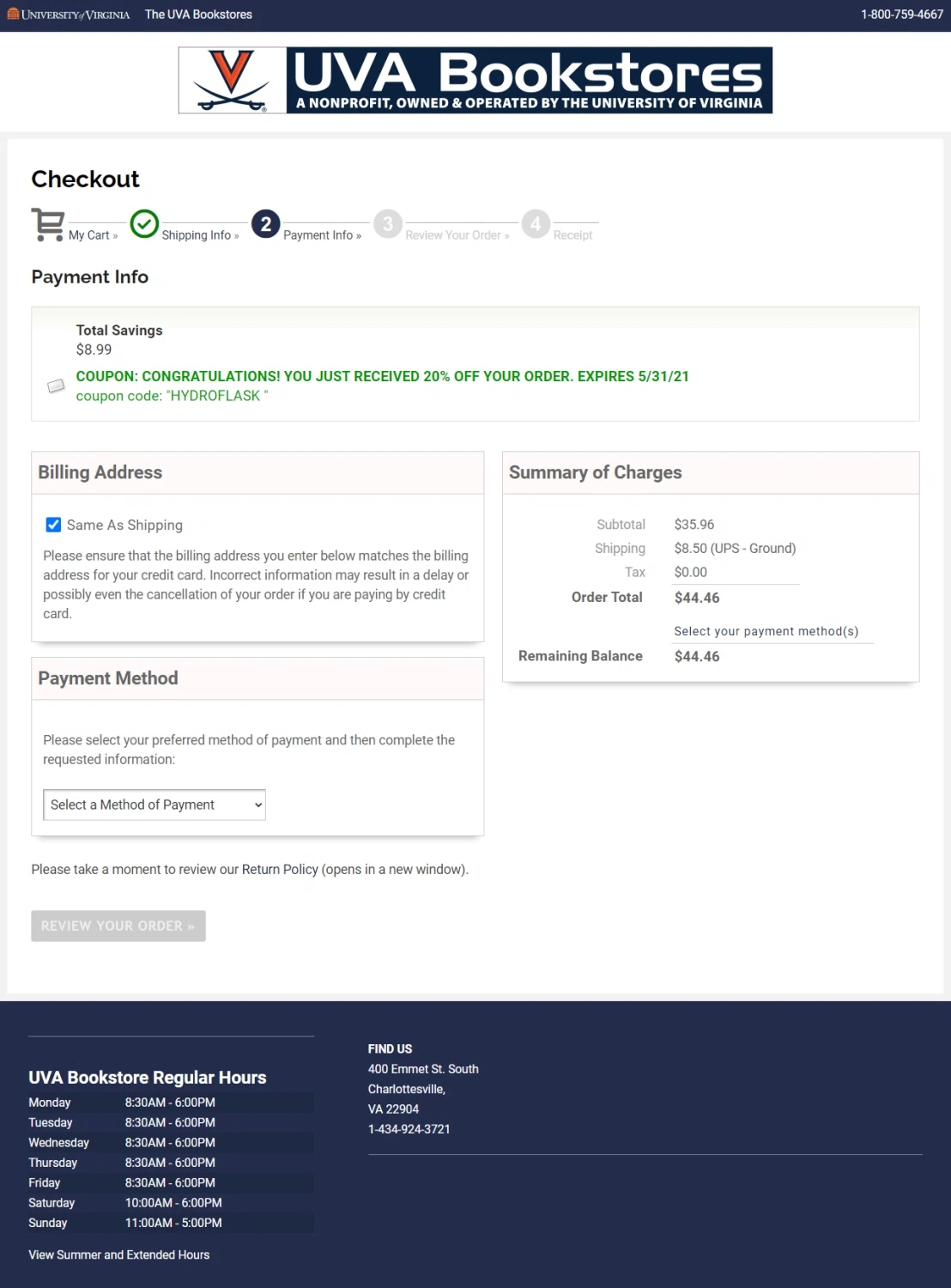Click the $8.50 (UPS - Ground) shipping value
Screen dimensions: 951x1288
tap(735, 549)
